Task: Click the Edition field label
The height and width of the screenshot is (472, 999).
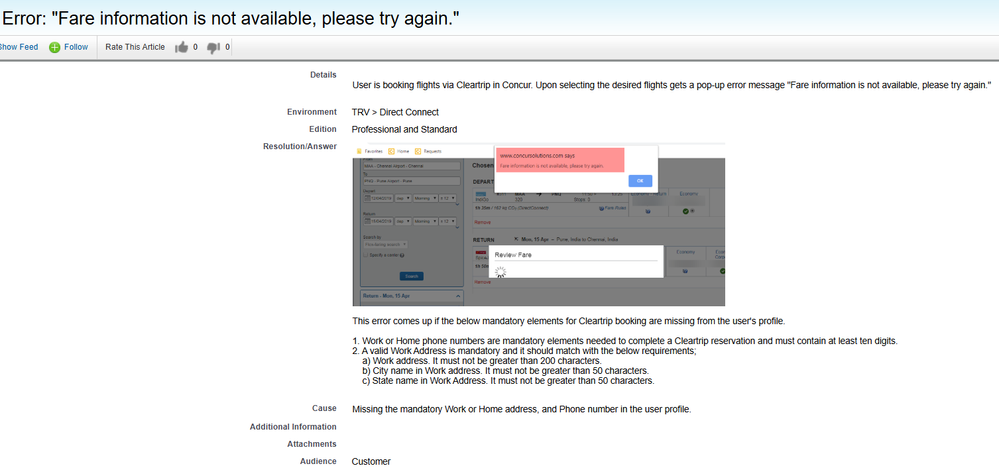Action: point(322,129)
